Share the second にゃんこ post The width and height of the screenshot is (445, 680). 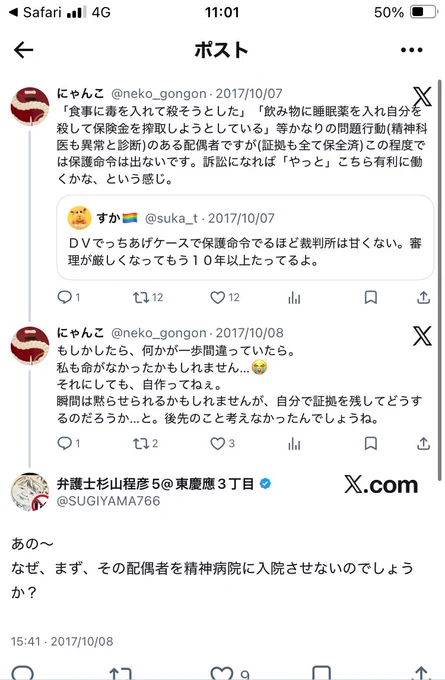tap(423, 444)
